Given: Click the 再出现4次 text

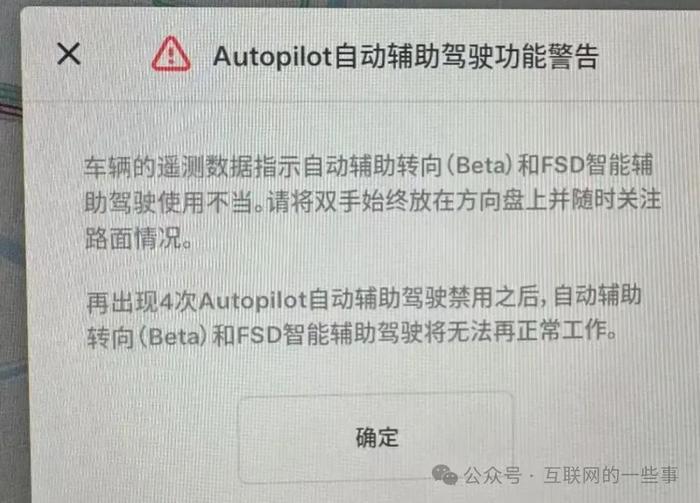Looking at the screenshot, I should pyautogui.click(x=141, y=302).
